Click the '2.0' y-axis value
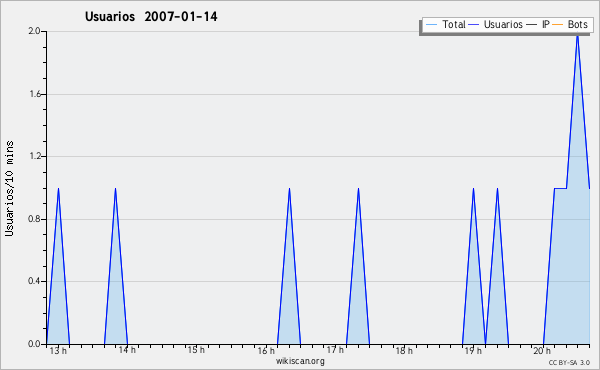Image resolution: width=600 pixels, height=370 pixels. [x=34, y=31]
